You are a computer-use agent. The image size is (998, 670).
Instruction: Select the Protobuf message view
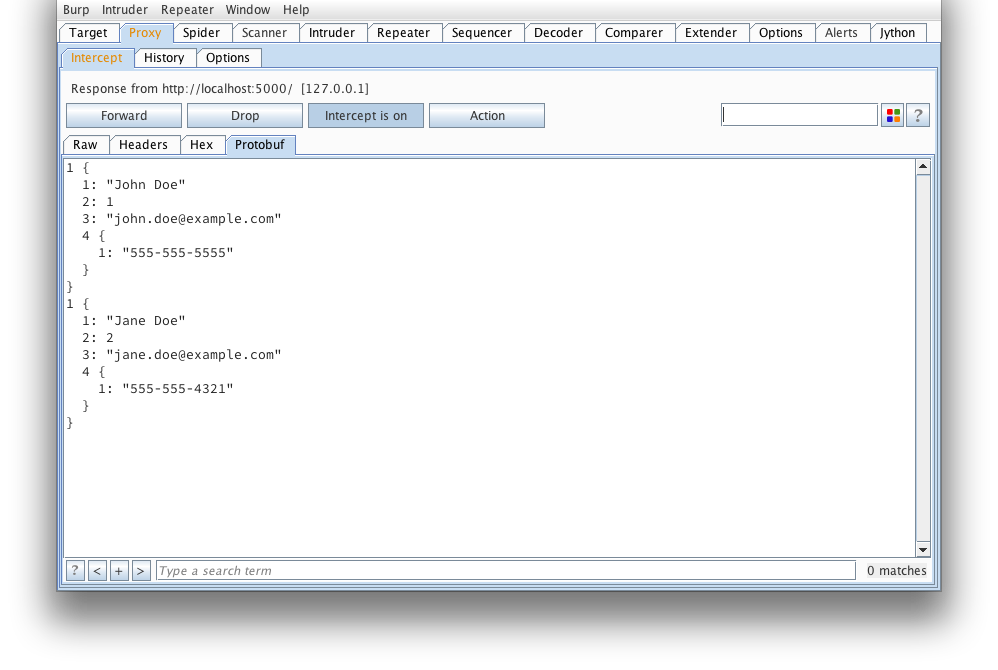point(260,145)
